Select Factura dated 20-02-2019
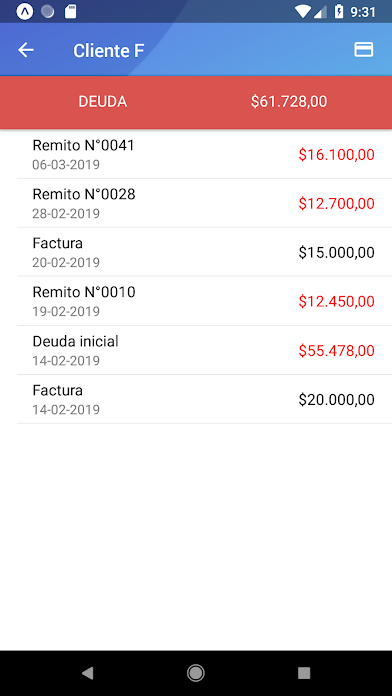Viewport: 392px width, 696px height. pos(198,252)
